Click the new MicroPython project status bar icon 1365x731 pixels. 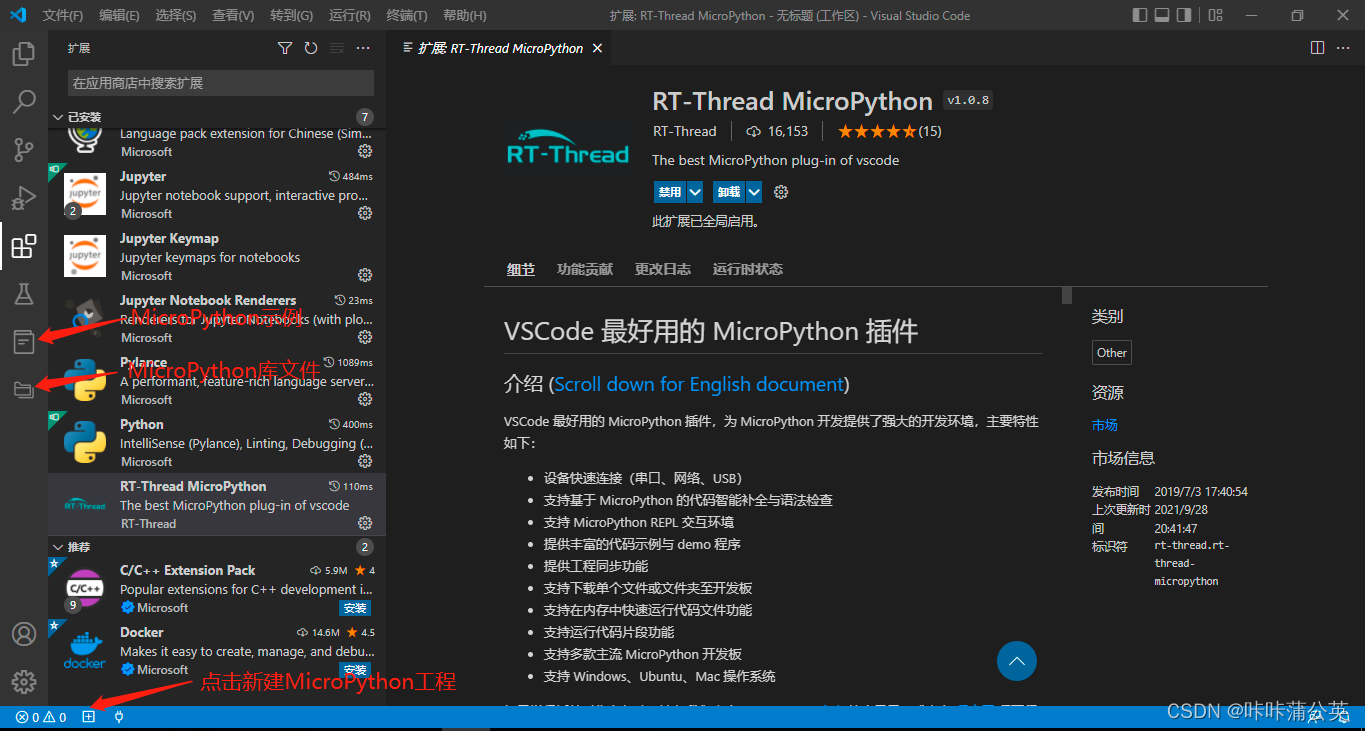point(89,717)
